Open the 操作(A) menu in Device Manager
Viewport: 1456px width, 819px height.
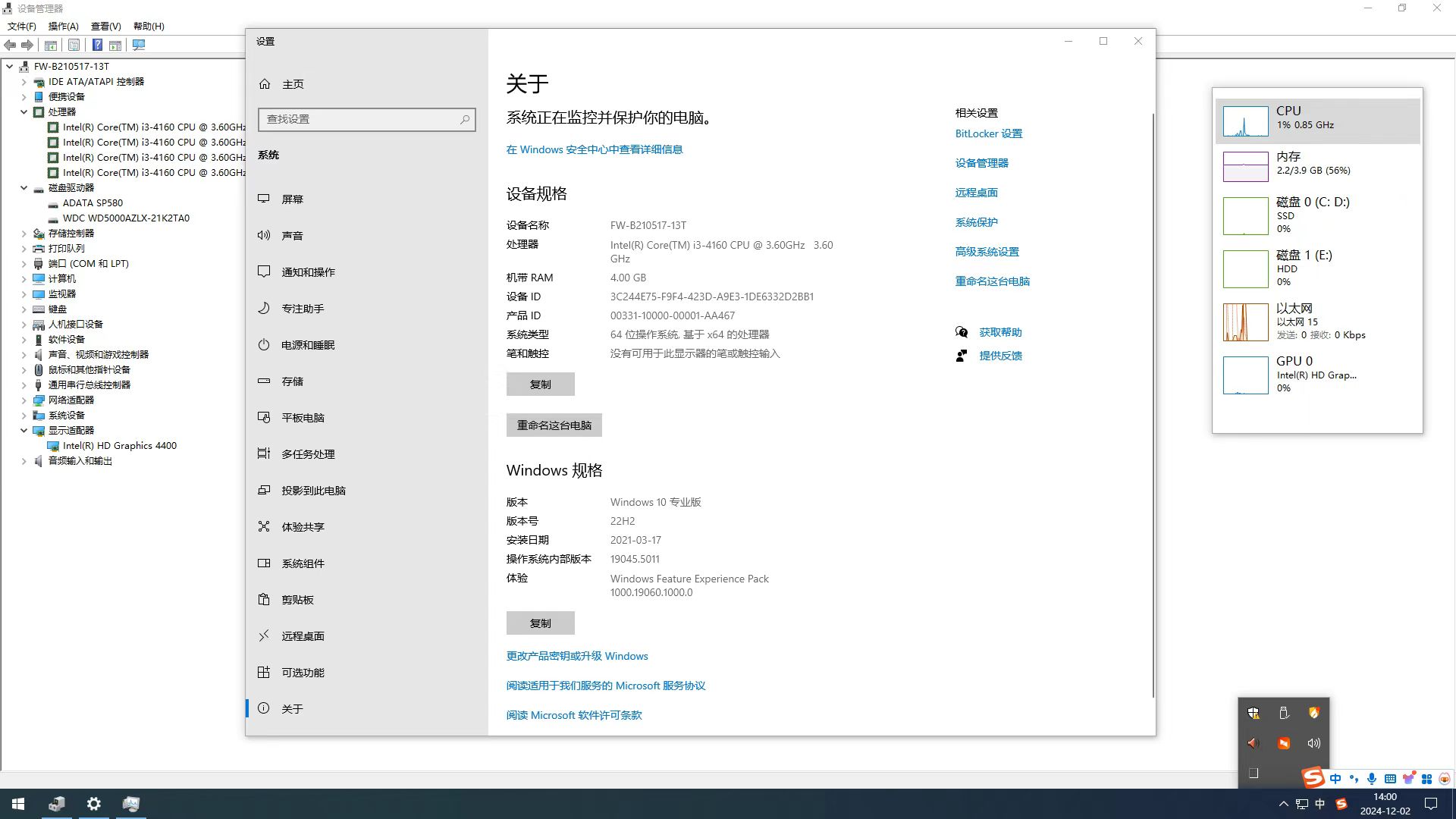pos(63,26)
